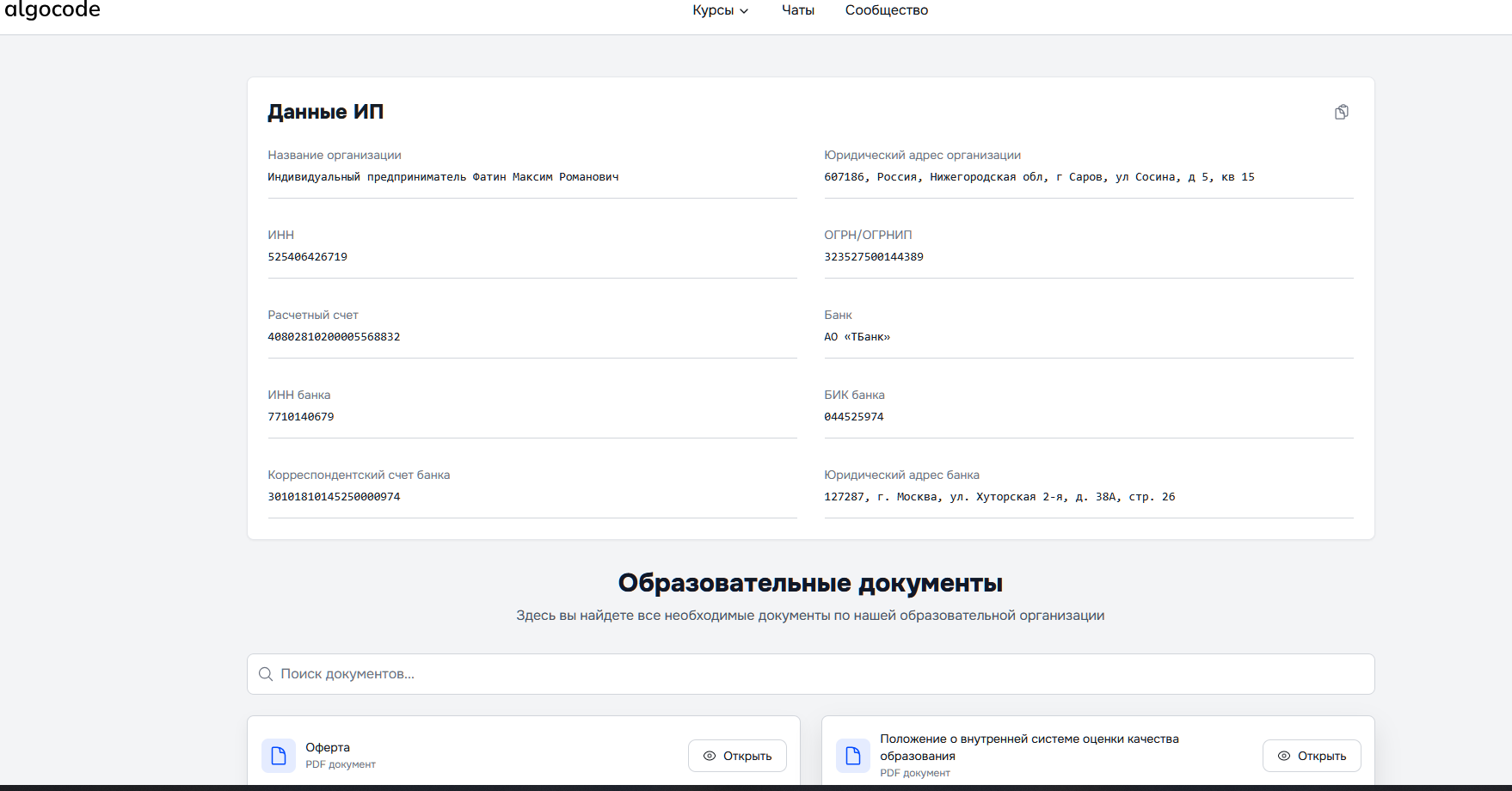The width and height of the screenshot is (1512, 791).
Task: Go to the Сообщество page
Action: point(886,10)
